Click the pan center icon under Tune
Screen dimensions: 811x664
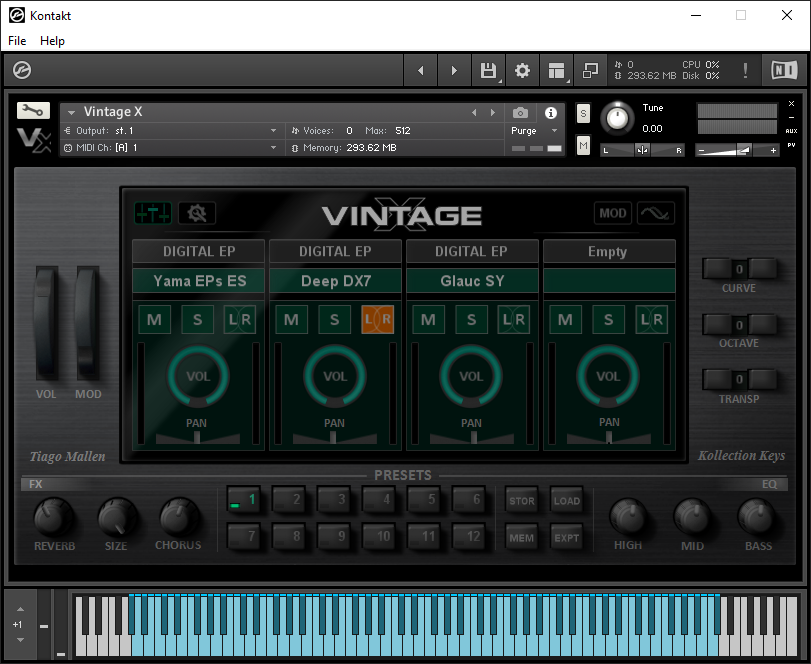pos(642,150)
